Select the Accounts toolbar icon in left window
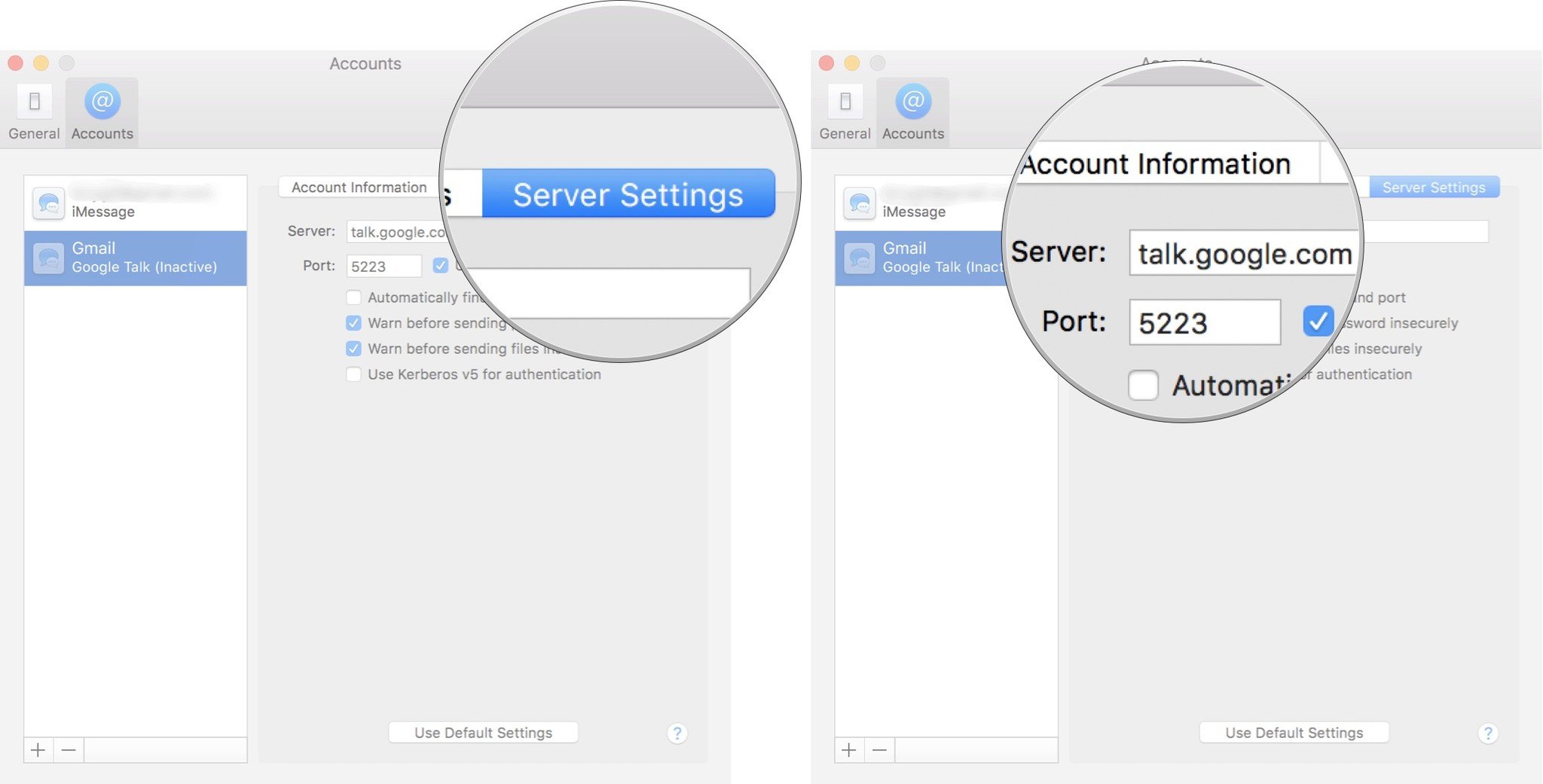This screenshot has width=1543, height=784. 102,113
